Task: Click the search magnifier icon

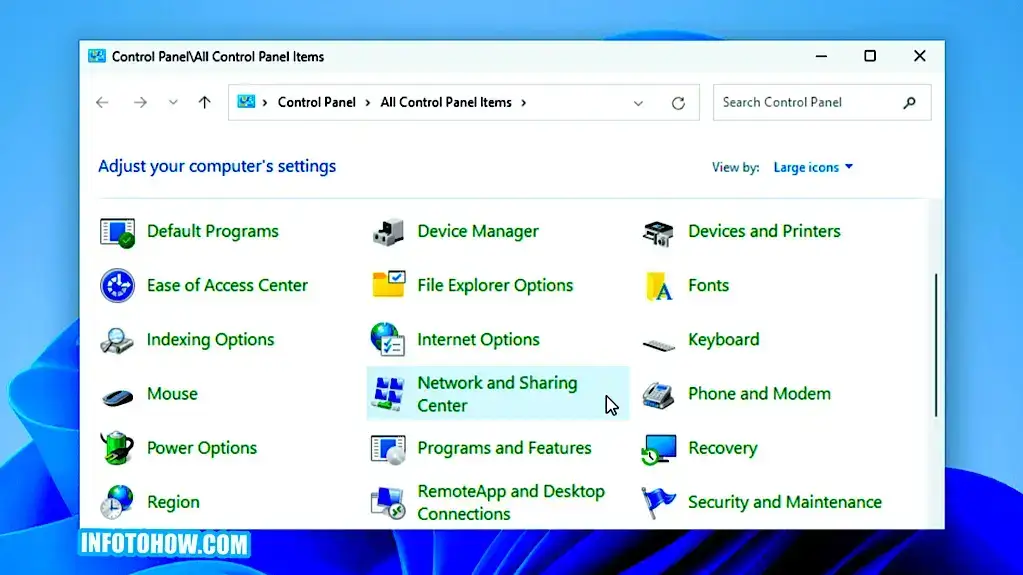Action: [909, 102]
